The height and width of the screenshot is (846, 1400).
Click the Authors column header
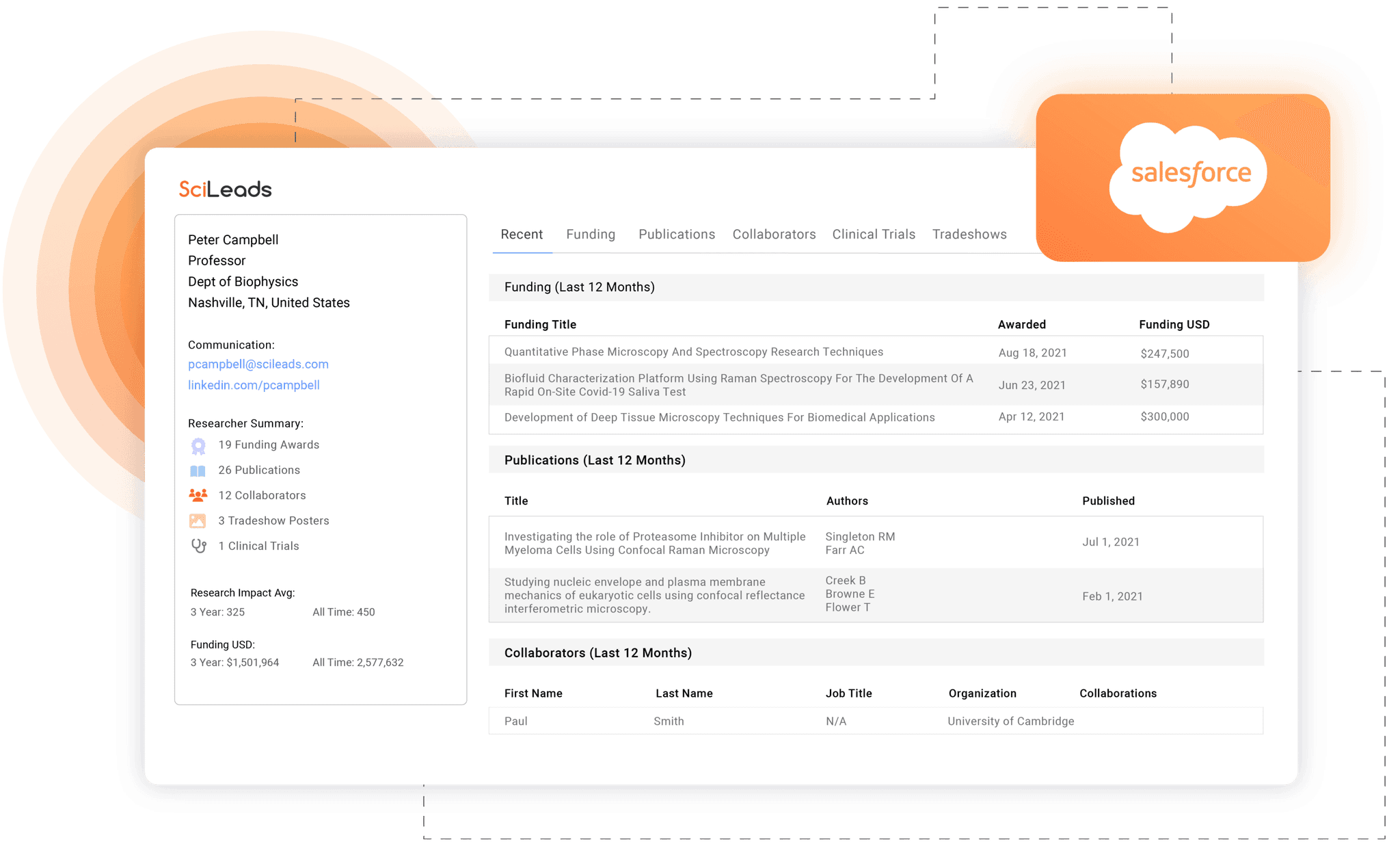(847, 501)
